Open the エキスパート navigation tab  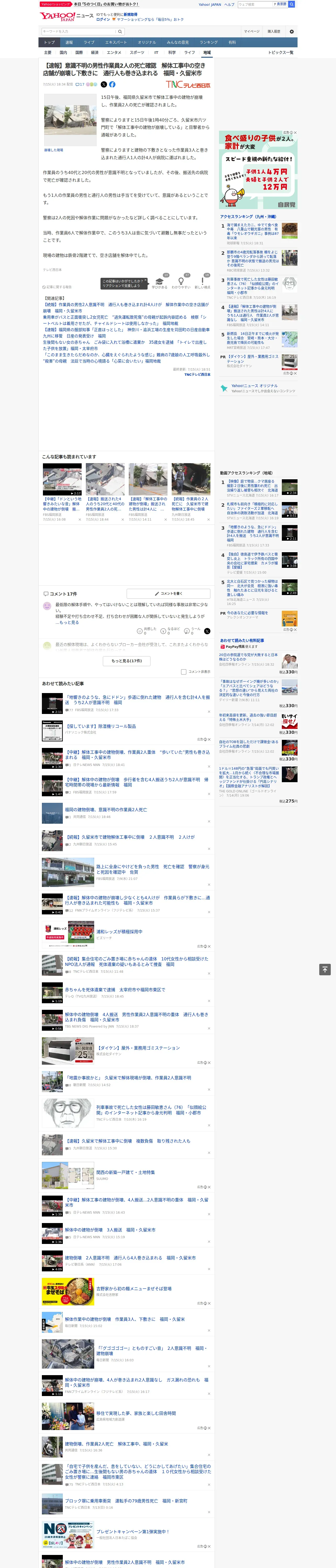(x=116, y=43)
